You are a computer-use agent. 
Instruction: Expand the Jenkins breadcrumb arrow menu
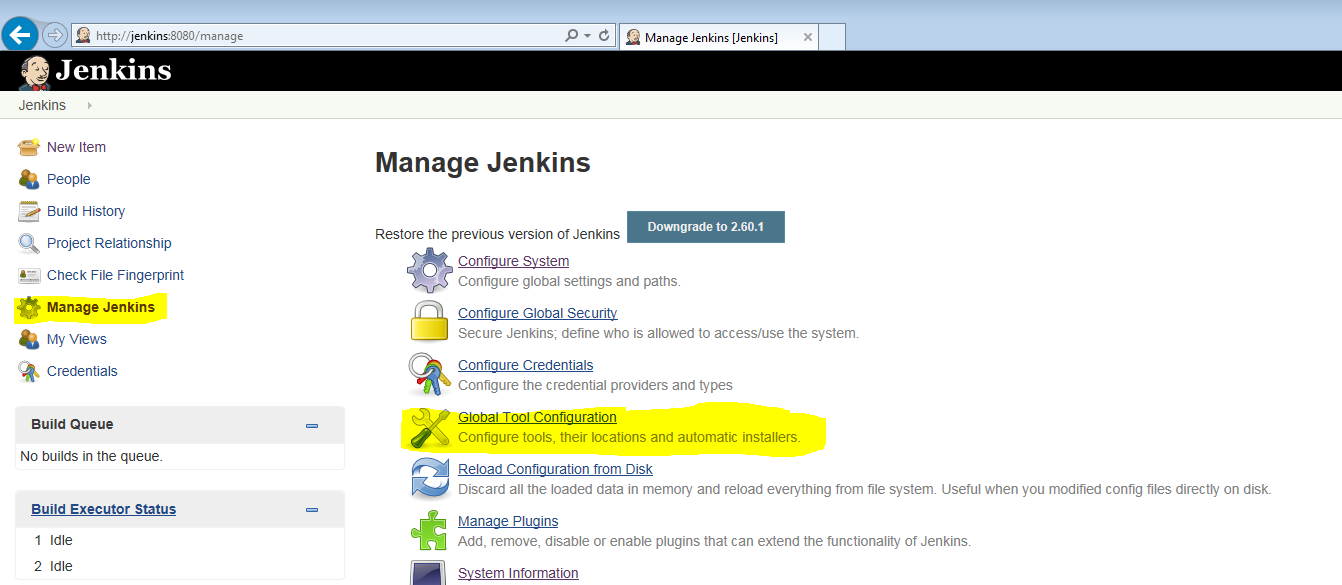pyautogui.click(x=89, y=105)
